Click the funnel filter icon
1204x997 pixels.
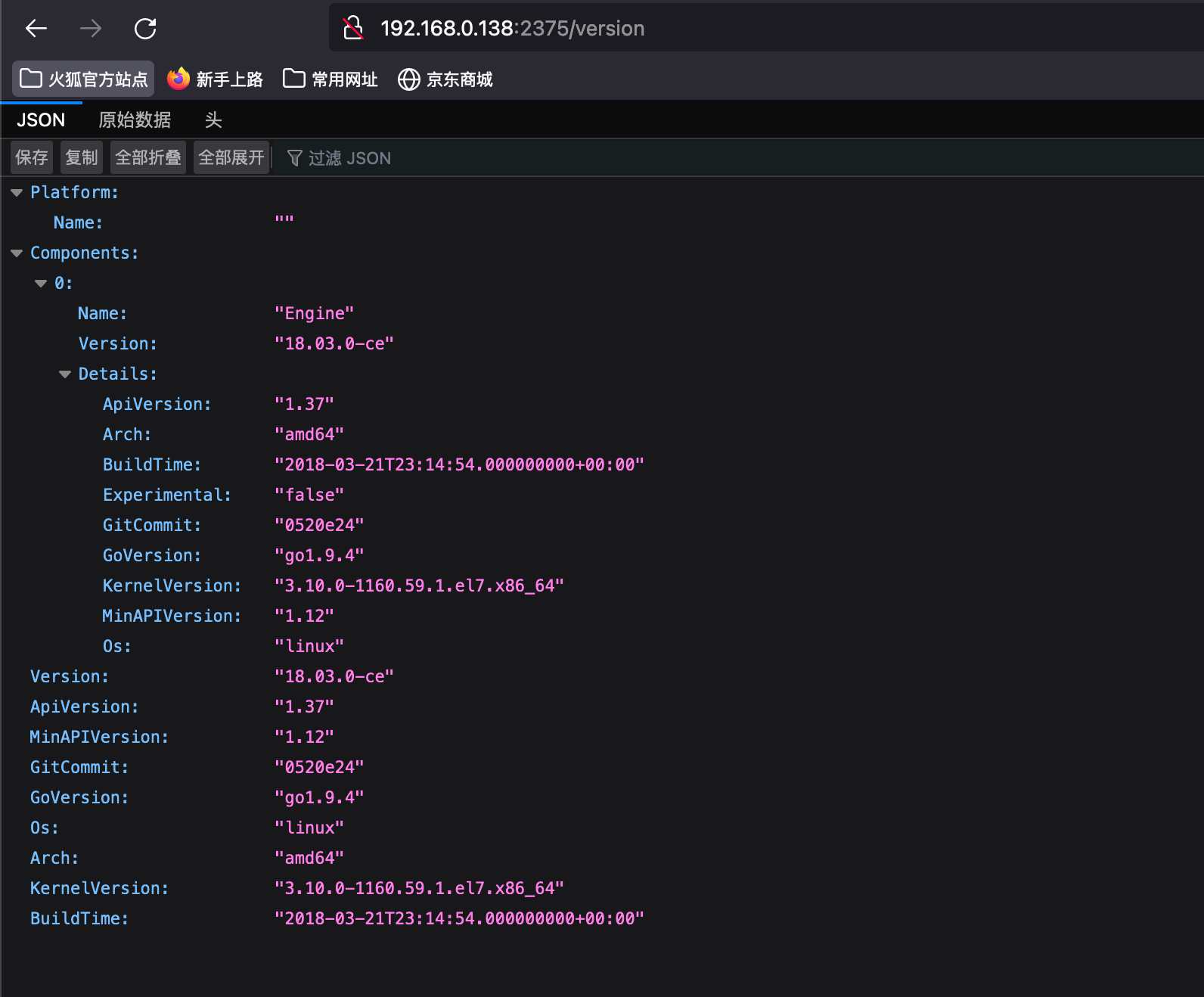[295, 158]
